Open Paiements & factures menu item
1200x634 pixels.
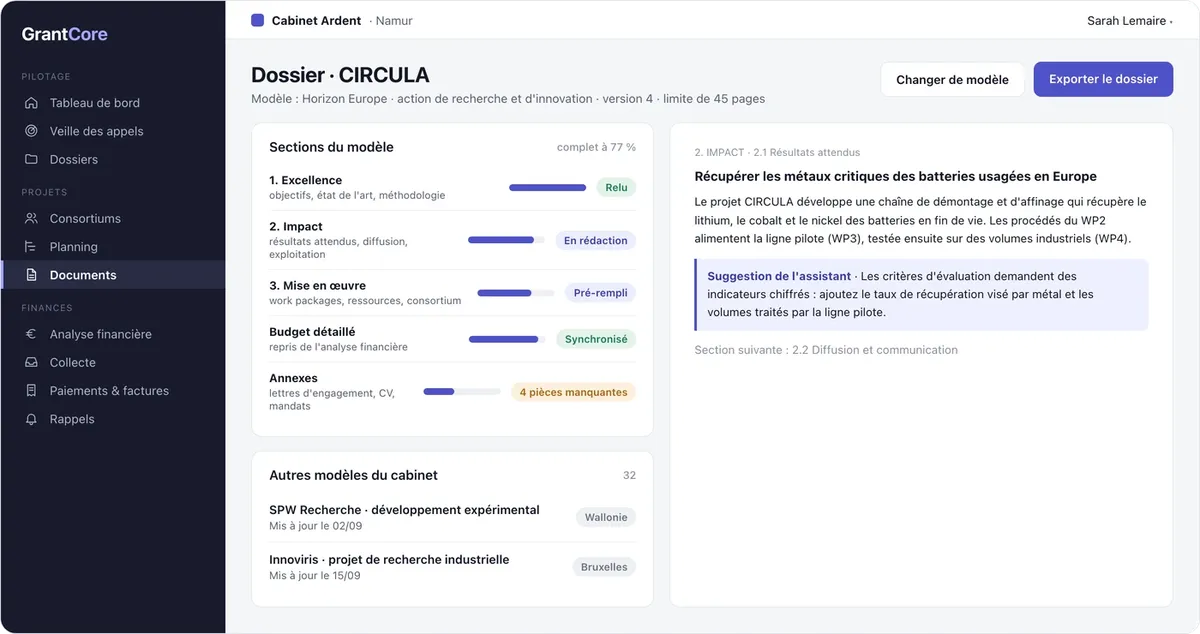pos(112,391)
